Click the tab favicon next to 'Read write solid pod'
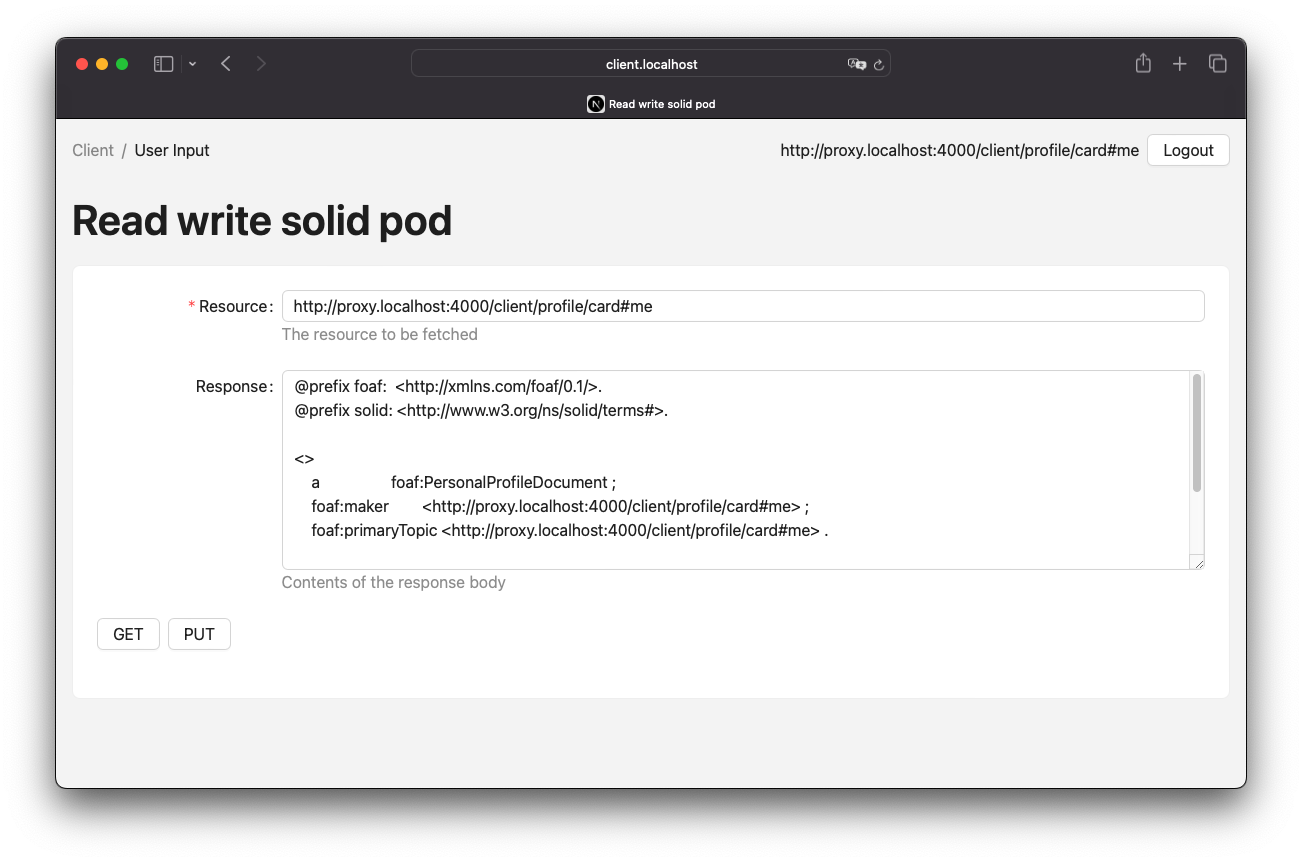This screenshot has width=1302, height=862. click(596, 104)
